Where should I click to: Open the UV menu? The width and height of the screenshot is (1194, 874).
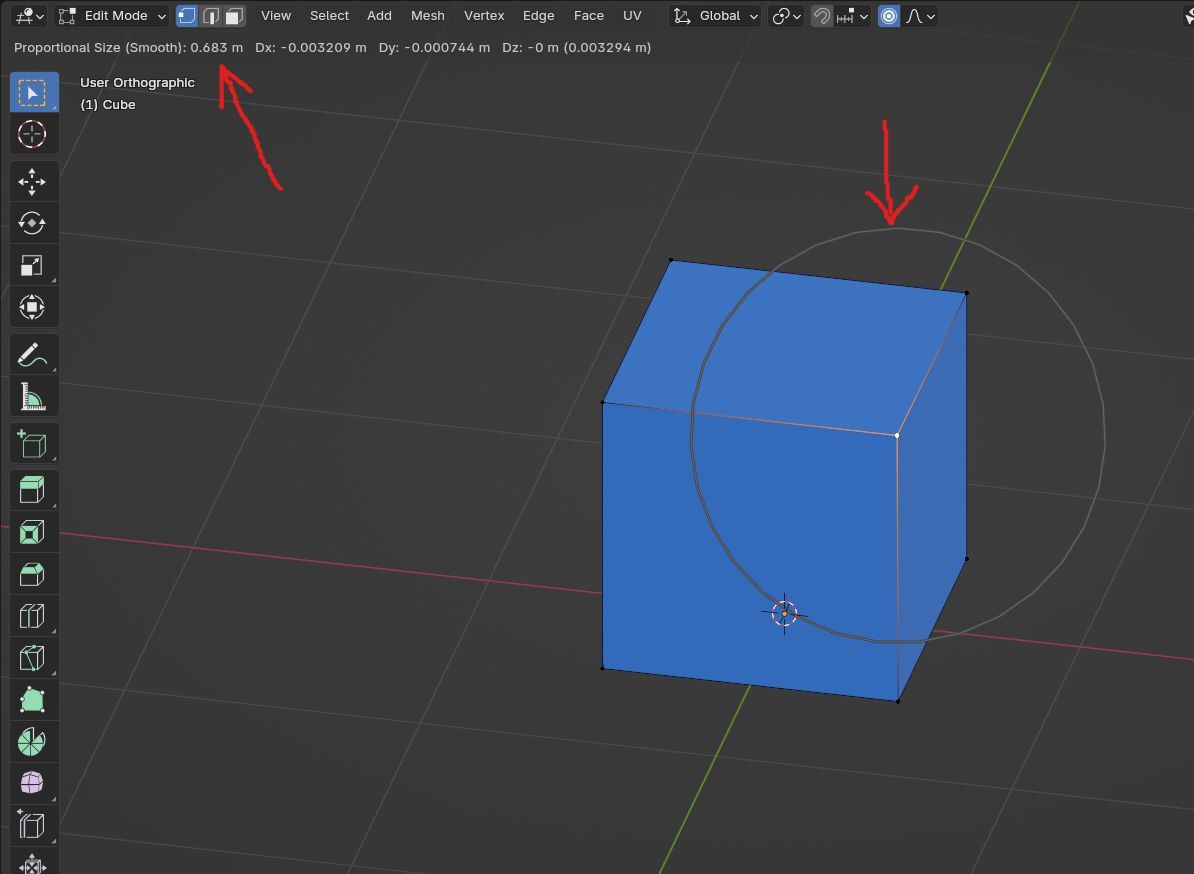coord(632,16)
